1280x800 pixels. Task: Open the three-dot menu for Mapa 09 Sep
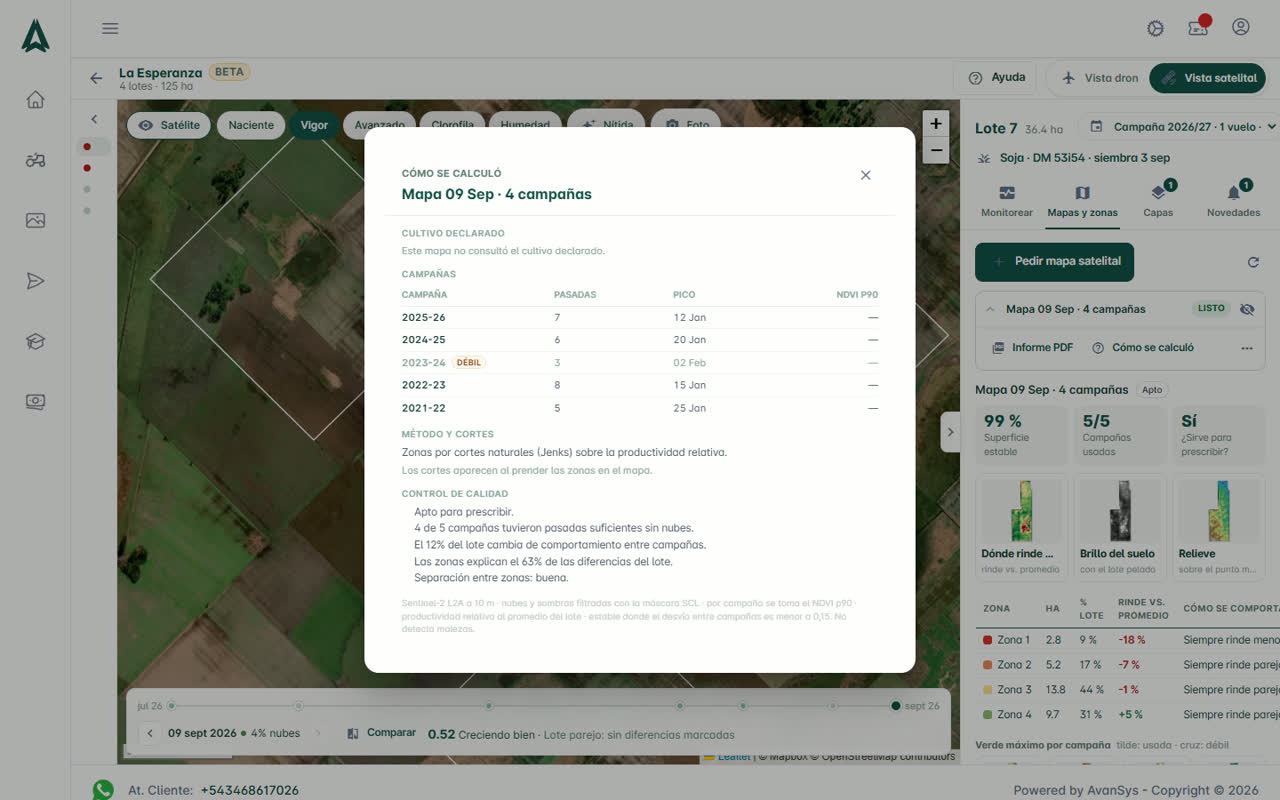1246,348
